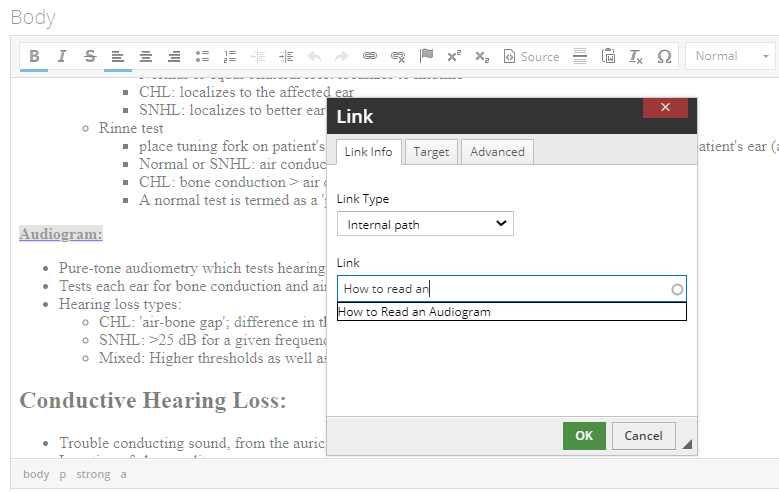The image size is (779, 492).
Task: Click 'Hearing loss types:' bullet text
Action: [x=120, y=304]
